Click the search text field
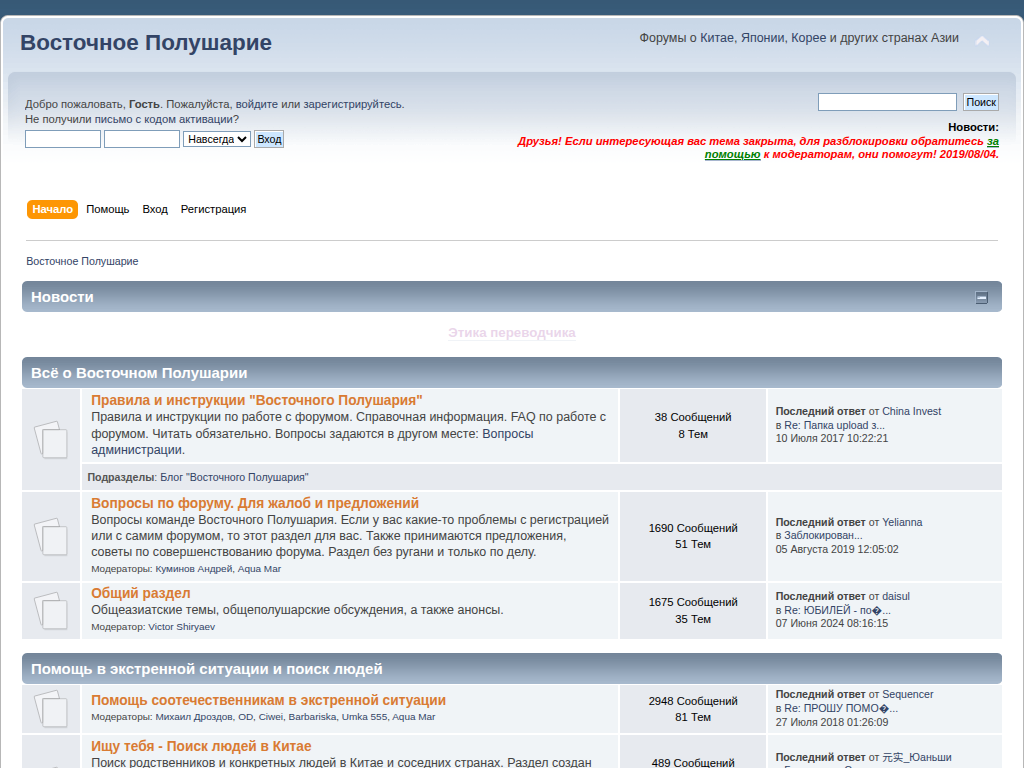The height and width of the screenshot is (768, 1024). click(x=887, y=102)
